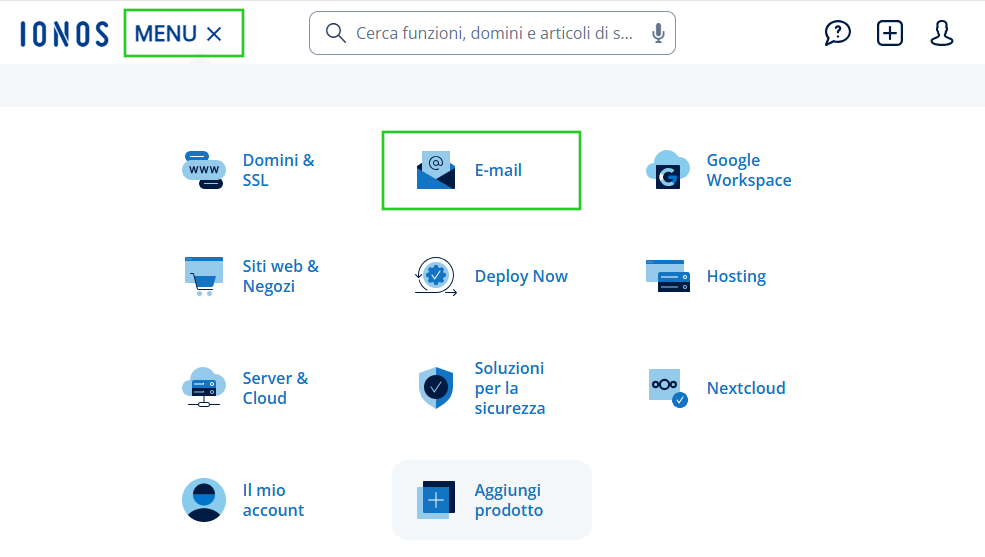Viewport: 985px width, 557px height.
Task: Open the Hosting entry
Action: point(736,276)
